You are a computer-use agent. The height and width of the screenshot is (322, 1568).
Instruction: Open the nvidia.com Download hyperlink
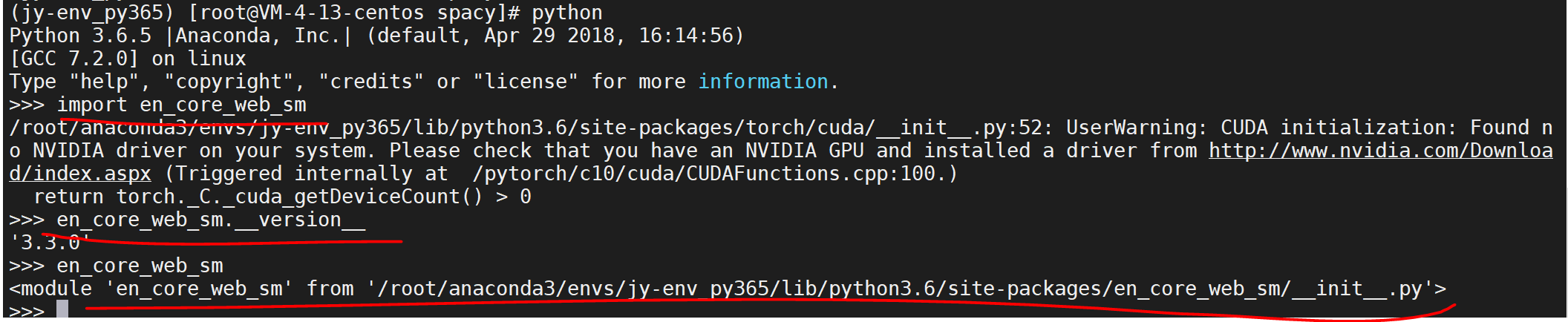coord(1379,151)
